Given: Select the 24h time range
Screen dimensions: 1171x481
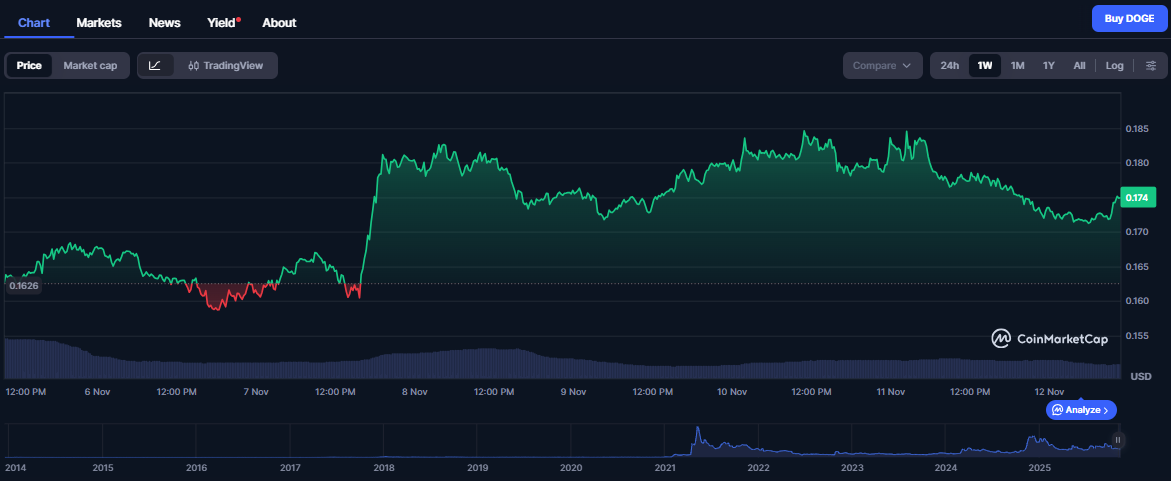Looking at the screenshot, I should point(950,66).
